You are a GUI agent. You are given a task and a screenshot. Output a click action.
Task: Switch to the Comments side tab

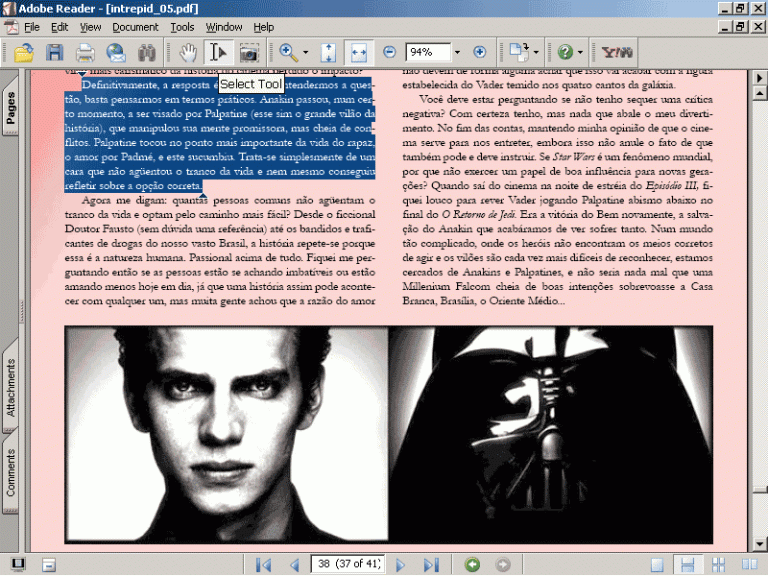click(x=10, y=473)
